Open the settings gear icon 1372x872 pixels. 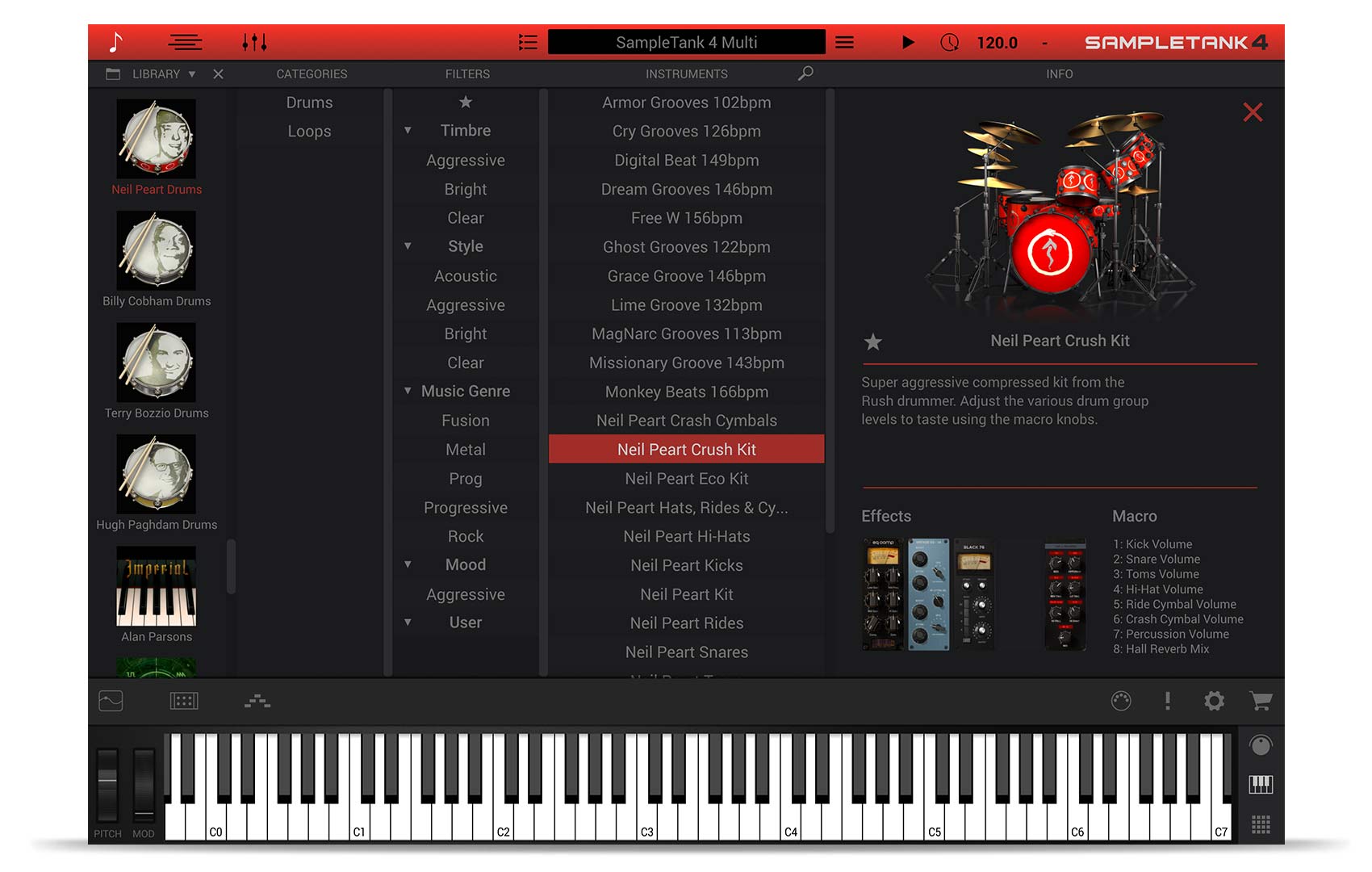pos(1214,701)
